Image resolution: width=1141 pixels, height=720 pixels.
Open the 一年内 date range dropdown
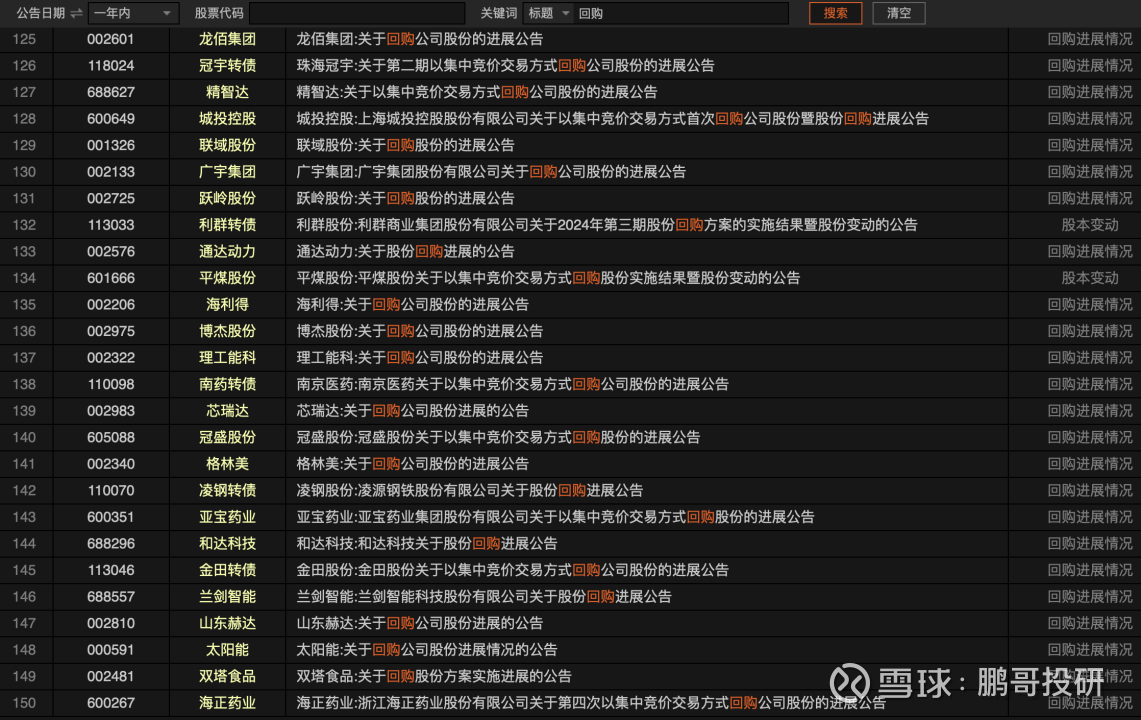click(133, 13)
